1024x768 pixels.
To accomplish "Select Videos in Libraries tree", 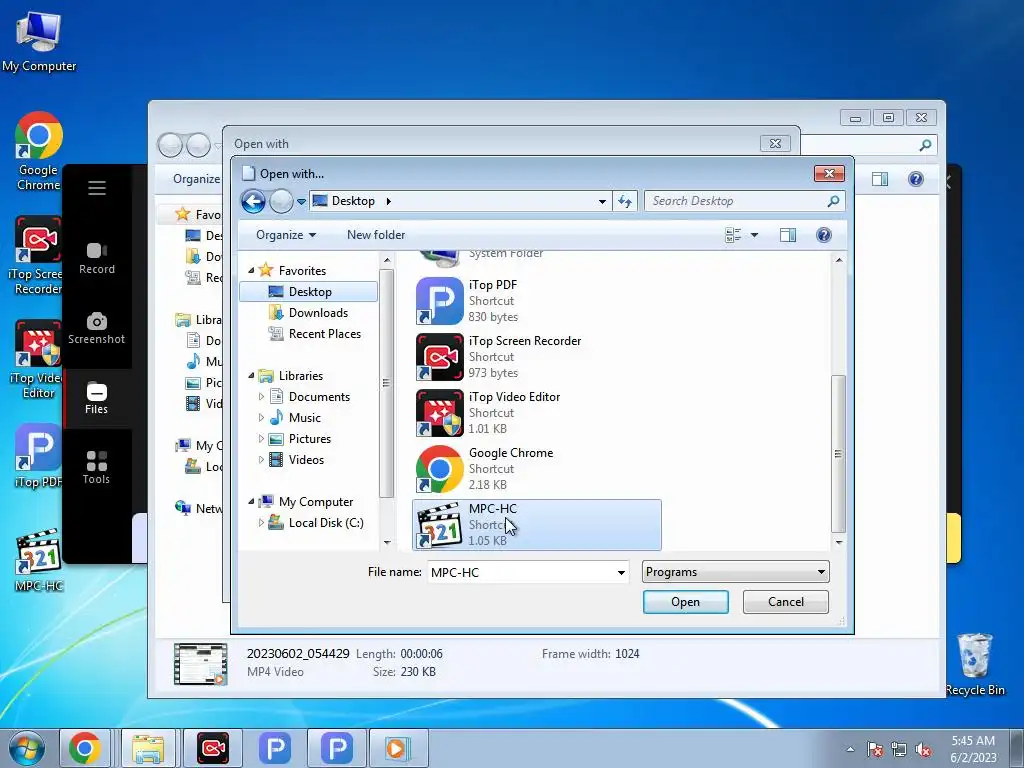I will click(x=306, y=460).
